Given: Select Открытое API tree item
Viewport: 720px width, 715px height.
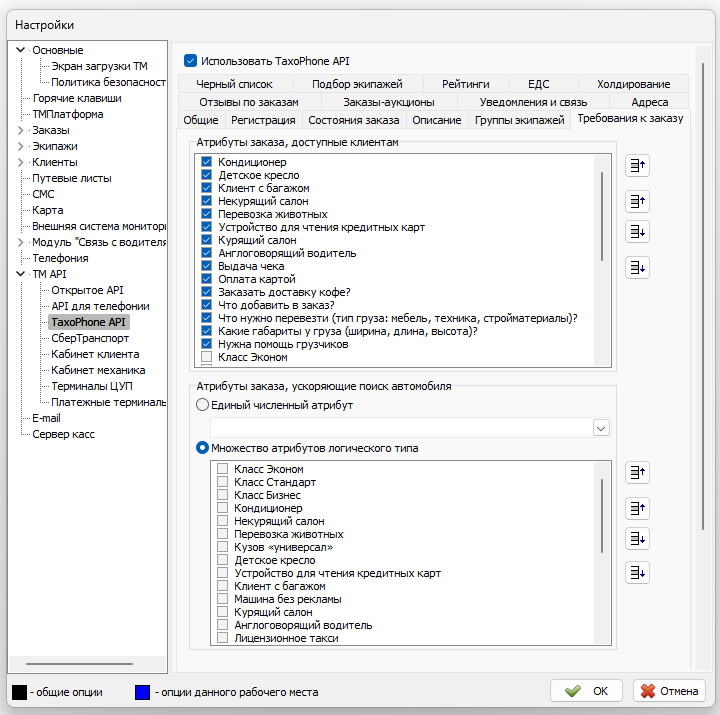Looking at the screenshot, I should (87, 290).
